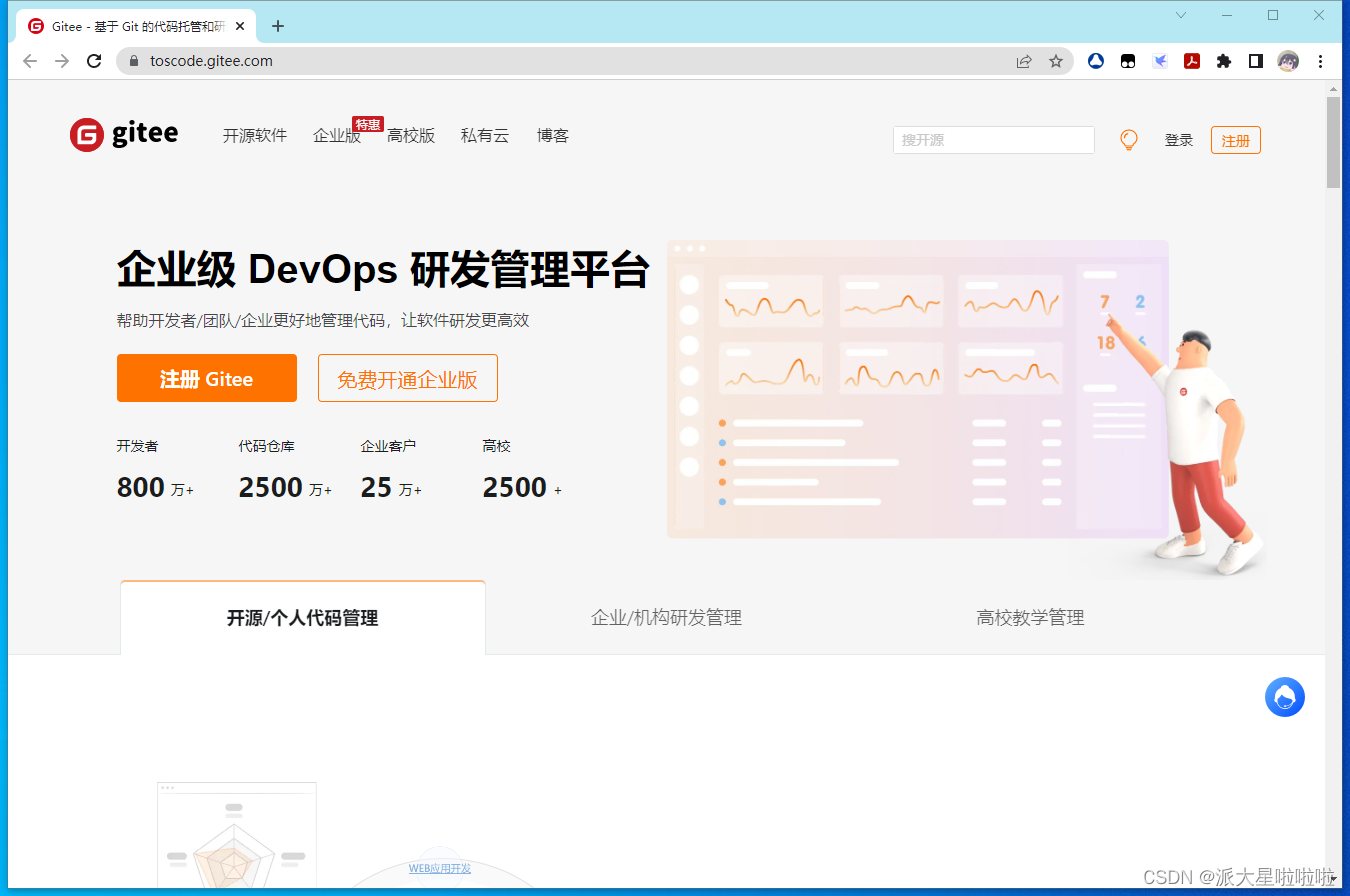
Task: Reload the page with refresh icon
Action: [x=94, y=61]
